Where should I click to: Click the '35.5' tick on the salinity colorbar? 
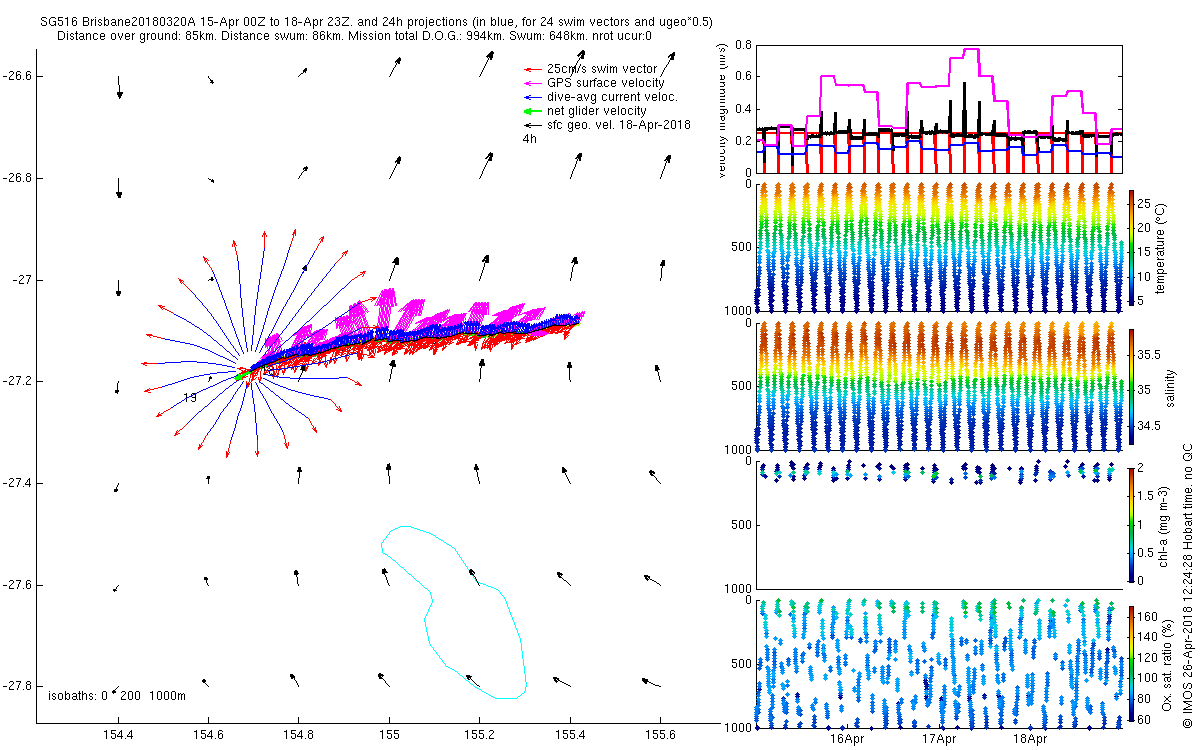(x=1148, y=354)
